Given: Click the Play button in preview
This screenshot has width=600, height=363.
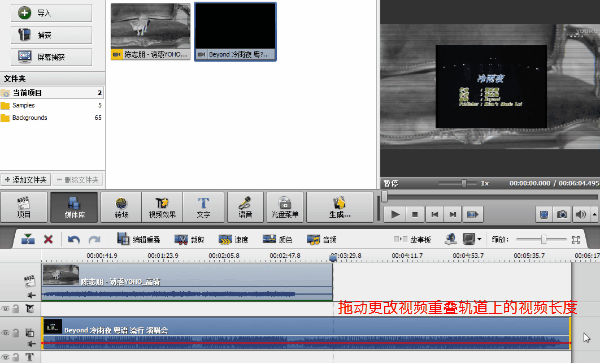Looking at the screenshot, I should [x=395, y=214].
